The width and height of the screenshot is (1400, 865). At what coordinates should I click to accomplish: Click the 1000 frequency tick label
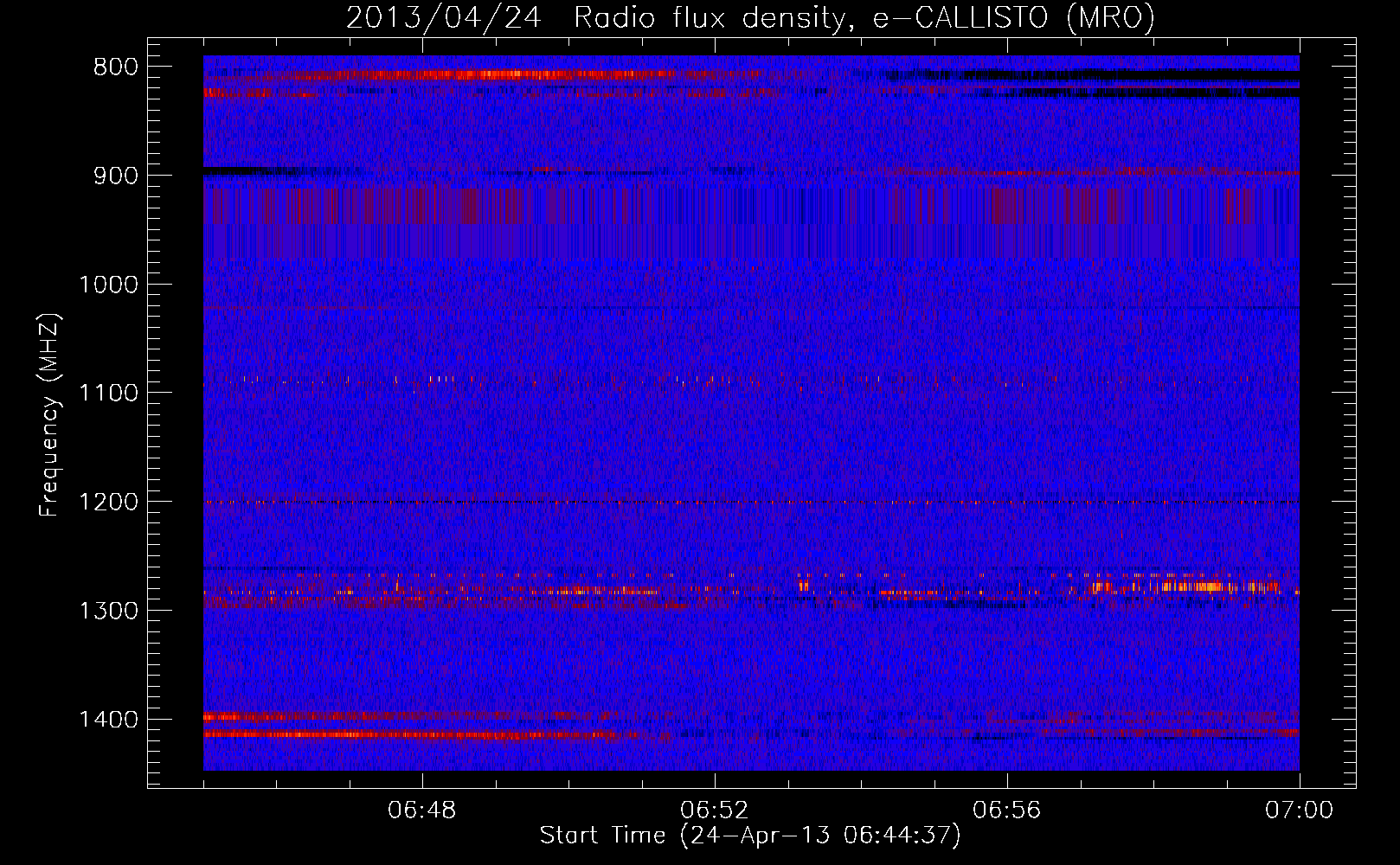[x=108, y=285]
